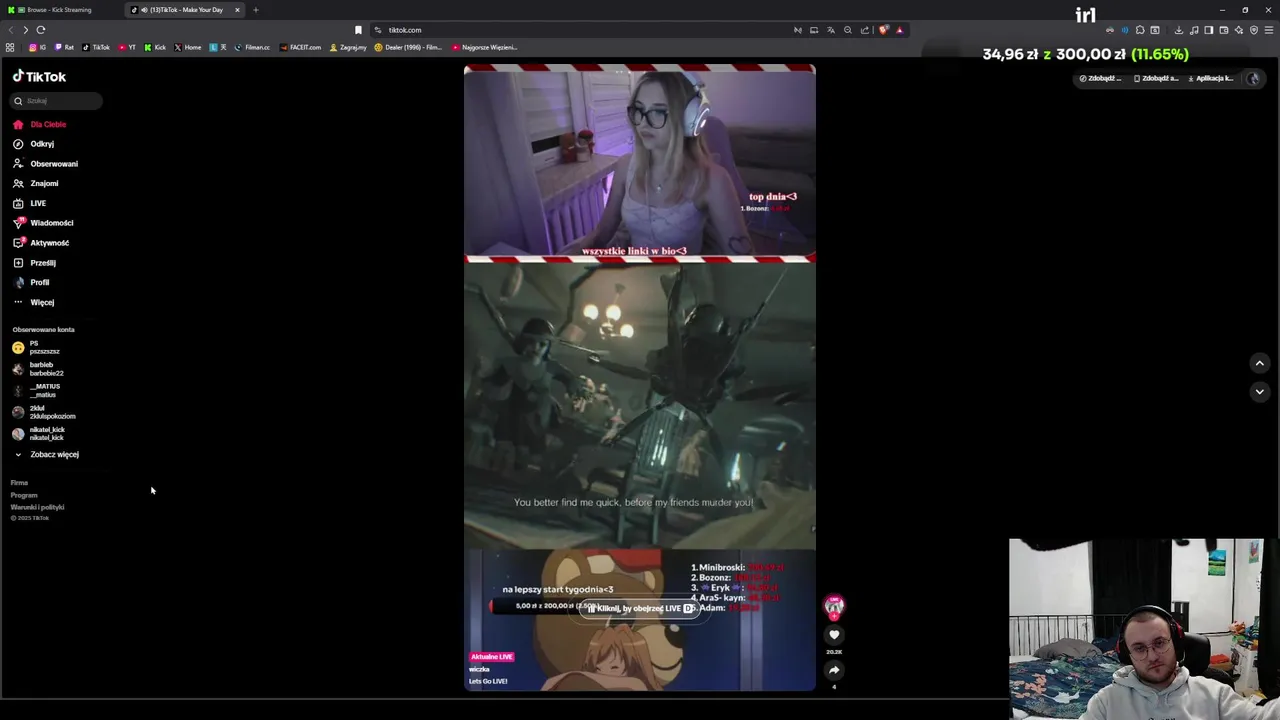
Task: Like the video with heart icon
Action: click(834, 635)
